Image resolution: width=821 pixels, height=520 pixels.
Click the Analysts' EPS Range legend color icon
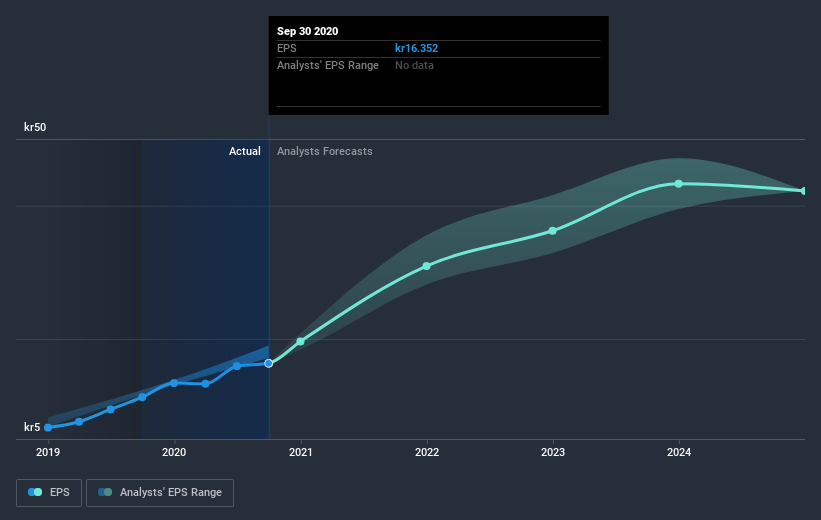105,492
